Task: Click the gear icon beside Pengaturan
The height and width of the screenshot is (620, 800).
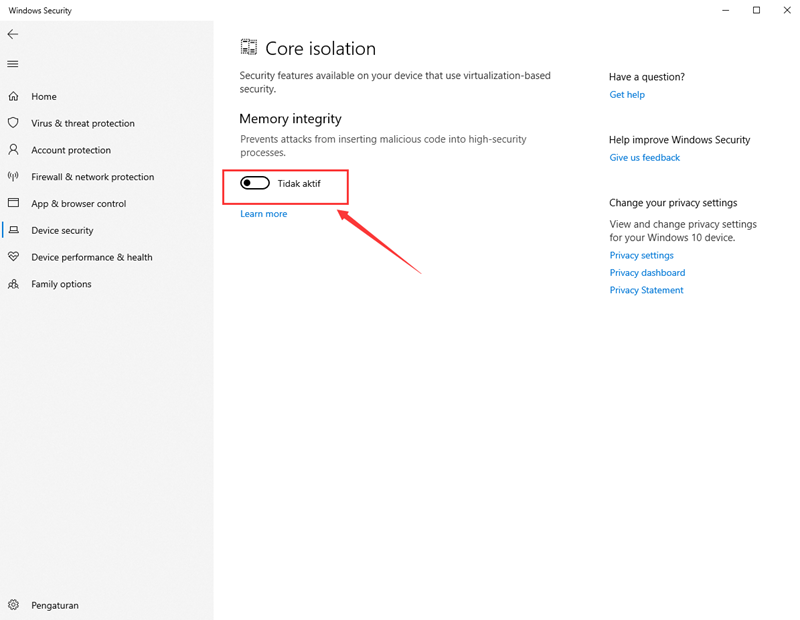Action: [x=13, y=605]
